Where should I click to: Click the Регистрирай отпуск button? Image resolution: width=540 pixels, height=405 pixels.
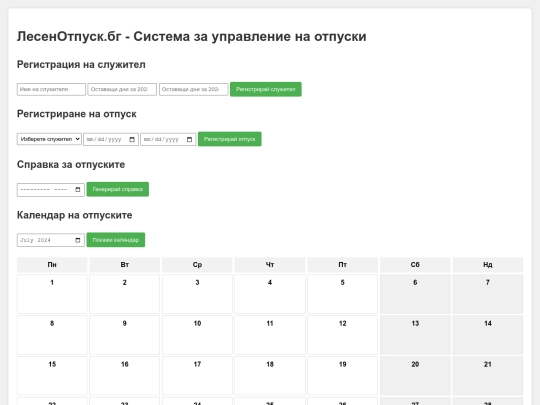tap(229, 139)
